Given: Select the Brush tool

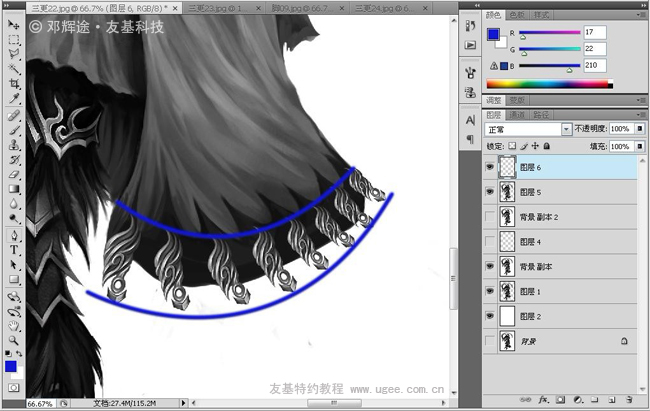Looking at the screenshot, I should point(13,130).
